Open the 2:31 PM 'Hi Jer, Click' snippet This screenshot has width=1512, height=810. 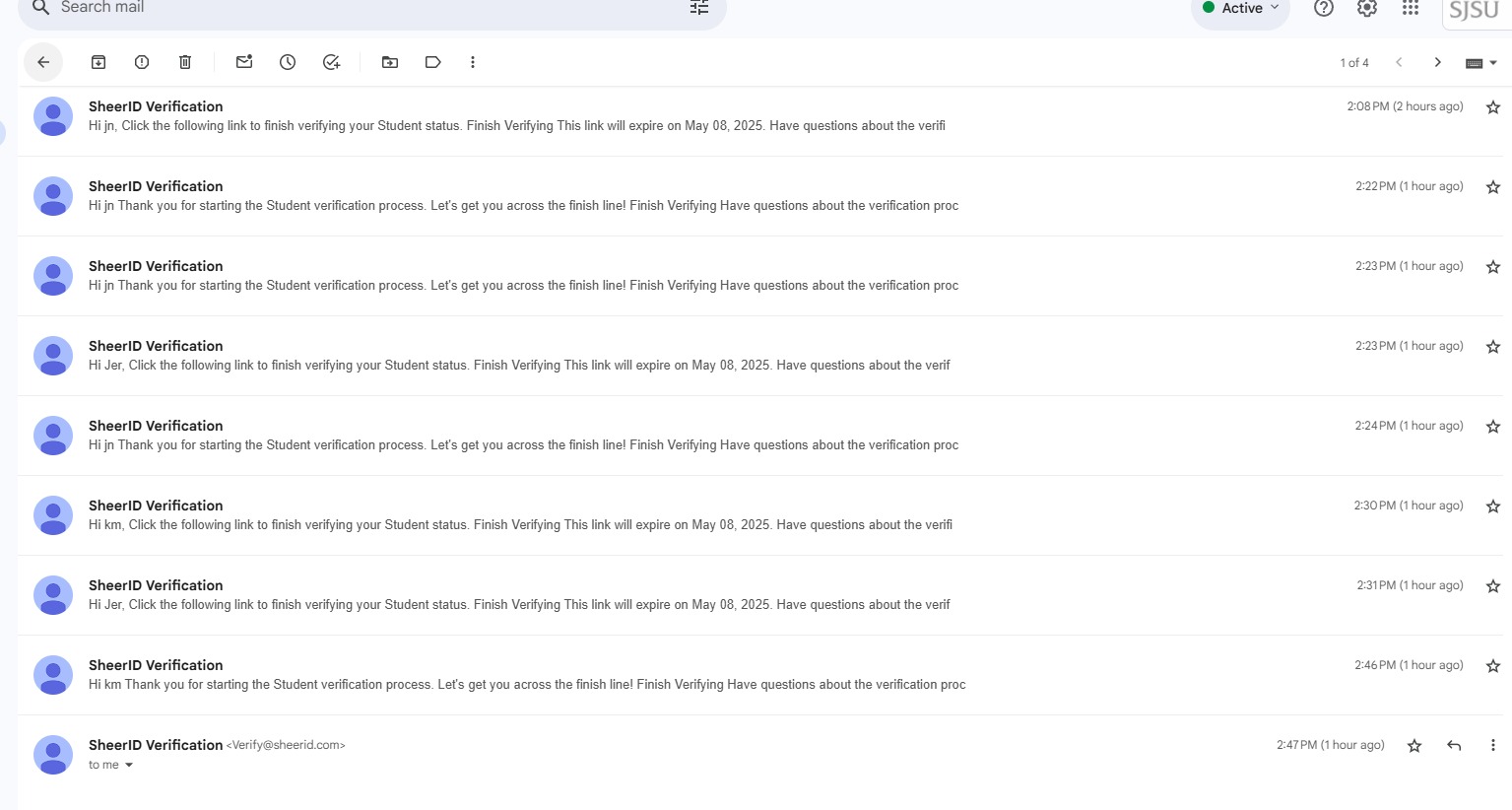click(x=519, y=605)
